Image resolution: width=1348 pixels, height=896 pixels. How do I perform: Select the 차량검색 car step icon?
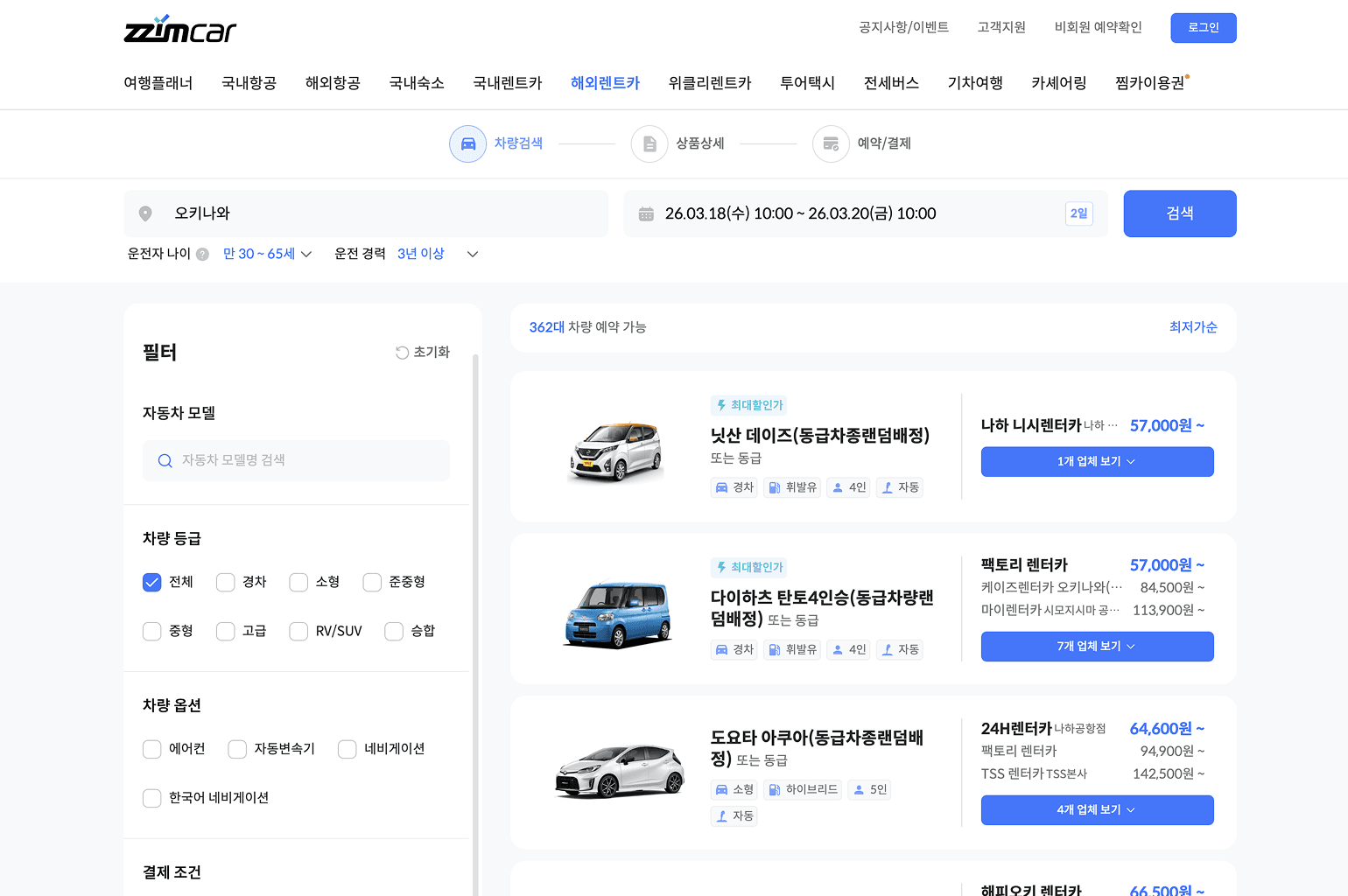(467, 143)
